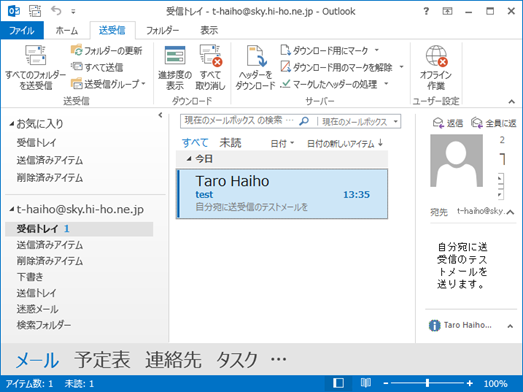Viewport: 523px width, 392px height.
Task: Switch to the 表示 tab
Action: [209, 30]
